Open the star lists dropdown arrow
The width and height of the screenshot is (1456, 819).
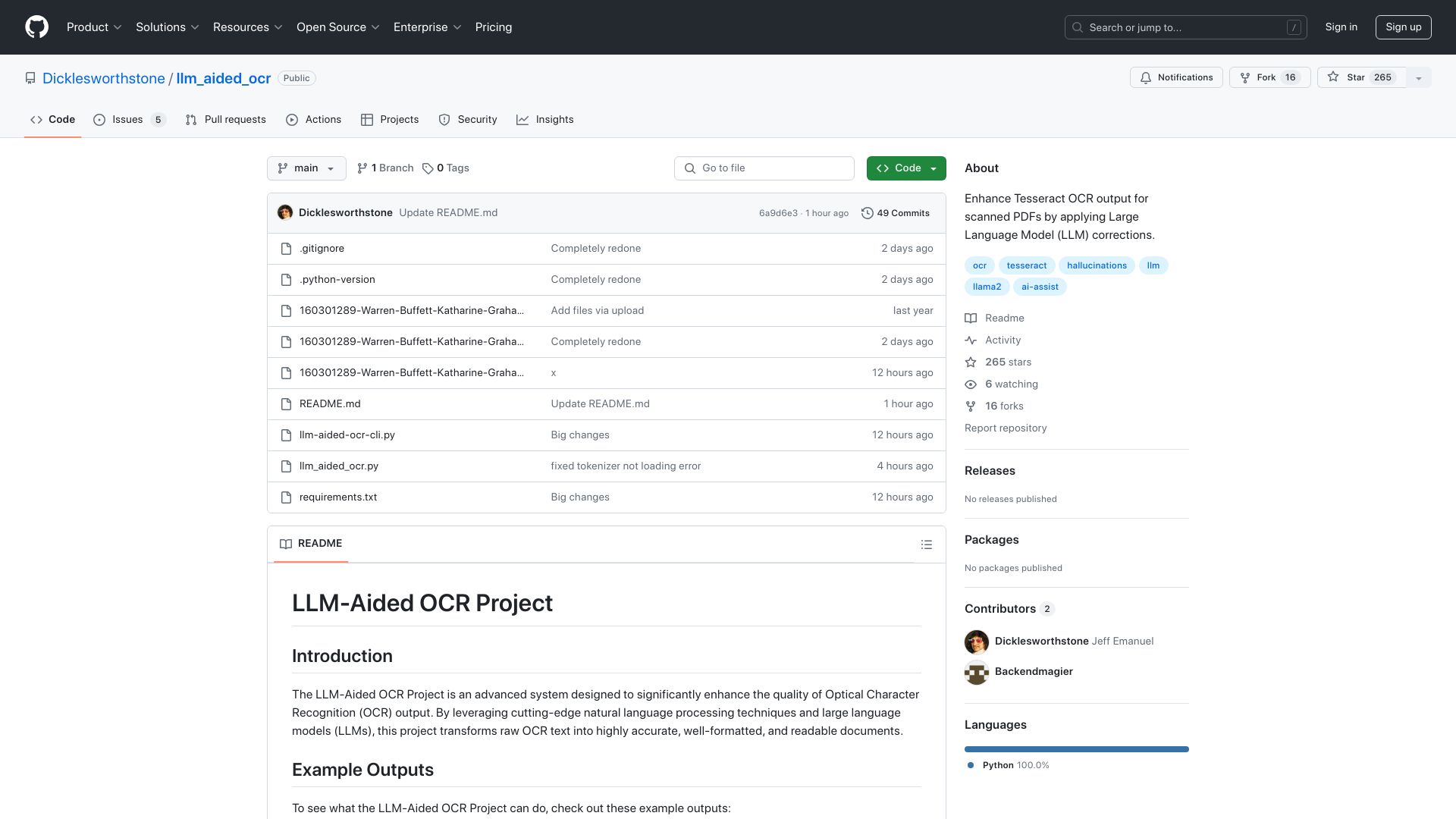[x=1419, y=77]
